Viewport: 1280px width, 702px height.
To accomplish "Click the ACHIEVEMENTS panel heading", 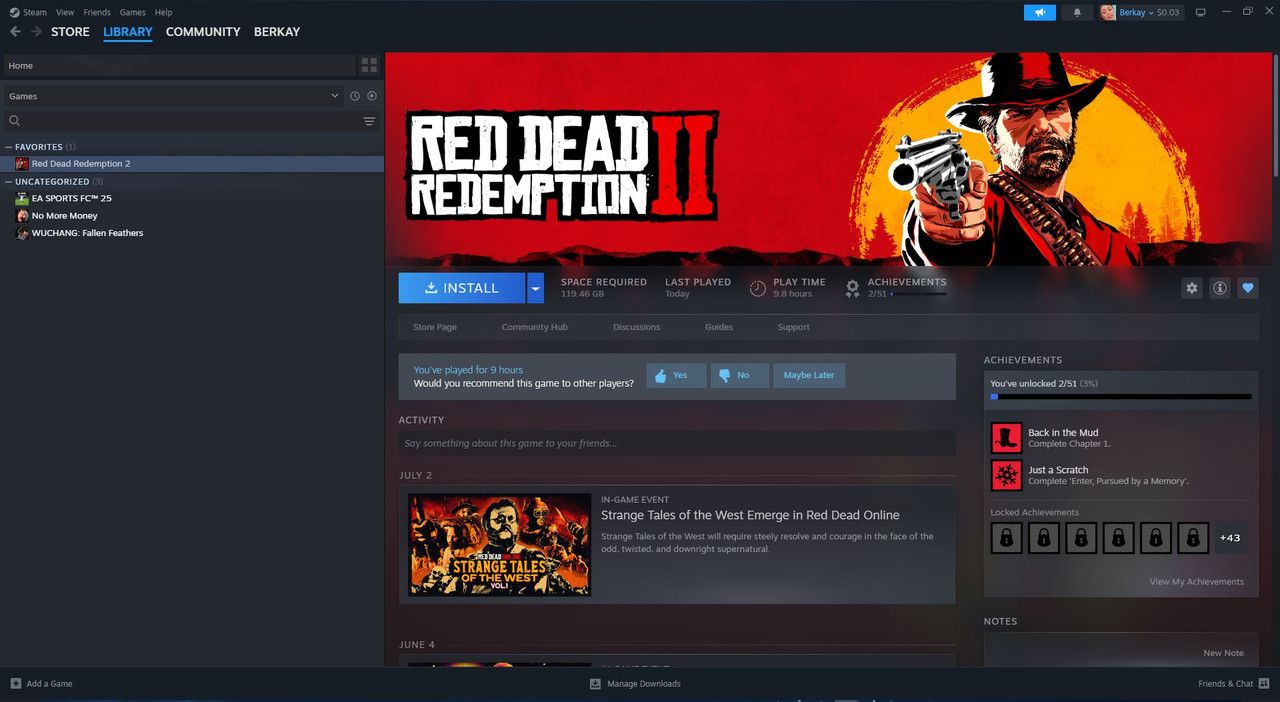I will pyautogui.click(x=1023, y=360).
